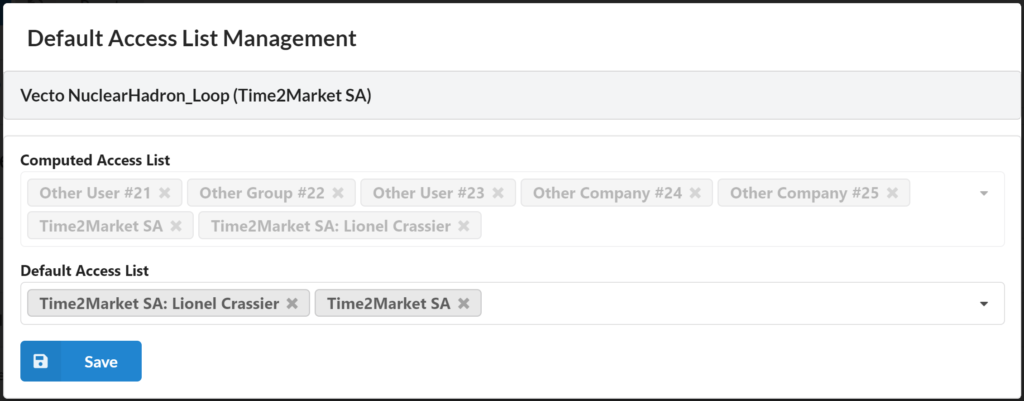This screenshot has height=401, width=1024.
Task: Remove Lionel Crassier from Default Access List
Action: (x=292, y=303)
